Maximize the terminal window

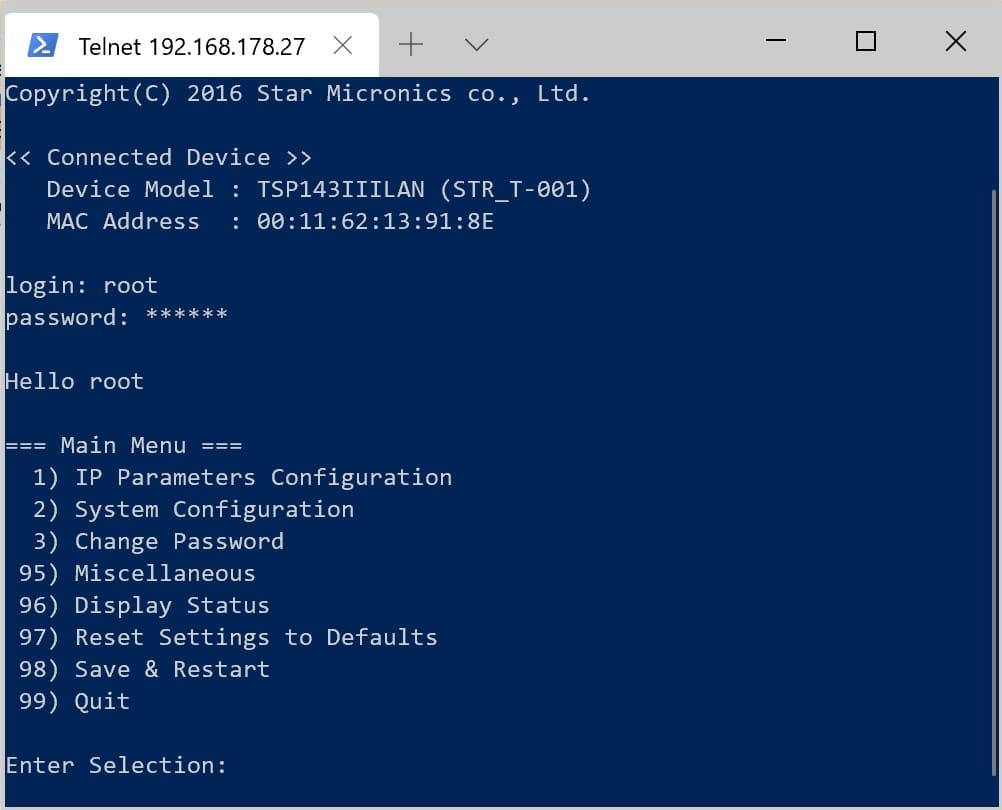865,41
